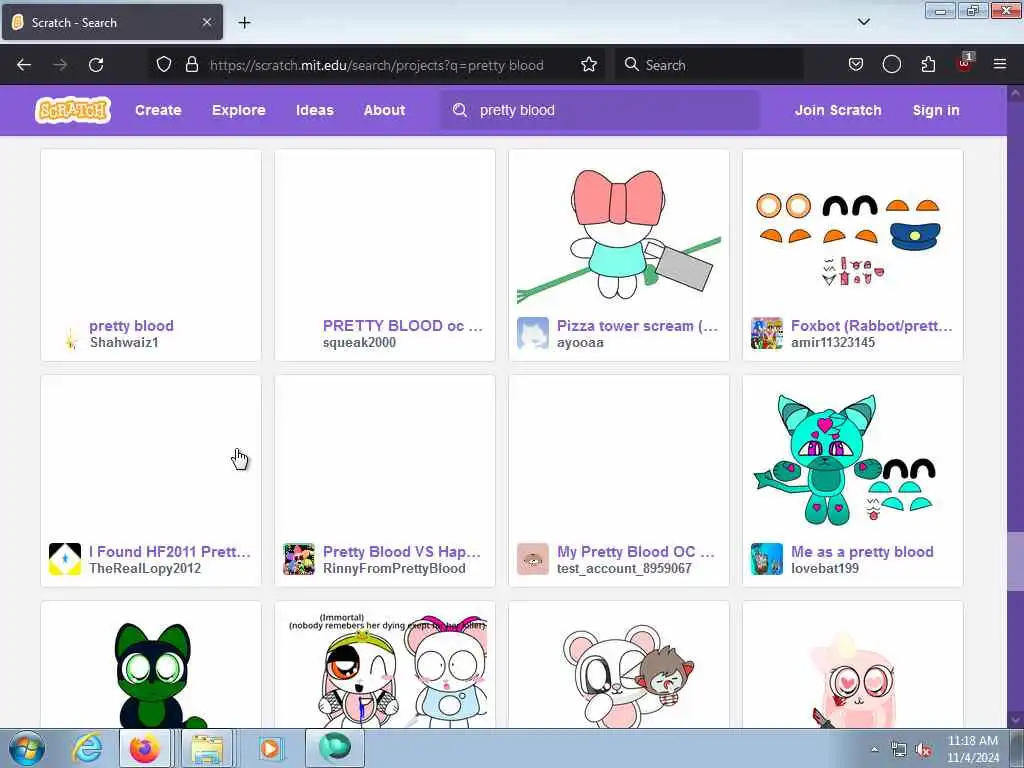Focus the Scratch search field 'pretty blood'
1024x768 pixels.
(600, 110)
